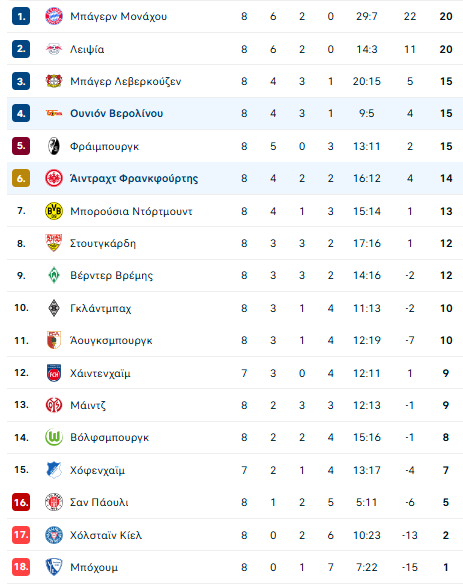This screenshot has height=584, width=463.
Task: Open the Σαν Πάουλι team link
Action: pos(99,502)
